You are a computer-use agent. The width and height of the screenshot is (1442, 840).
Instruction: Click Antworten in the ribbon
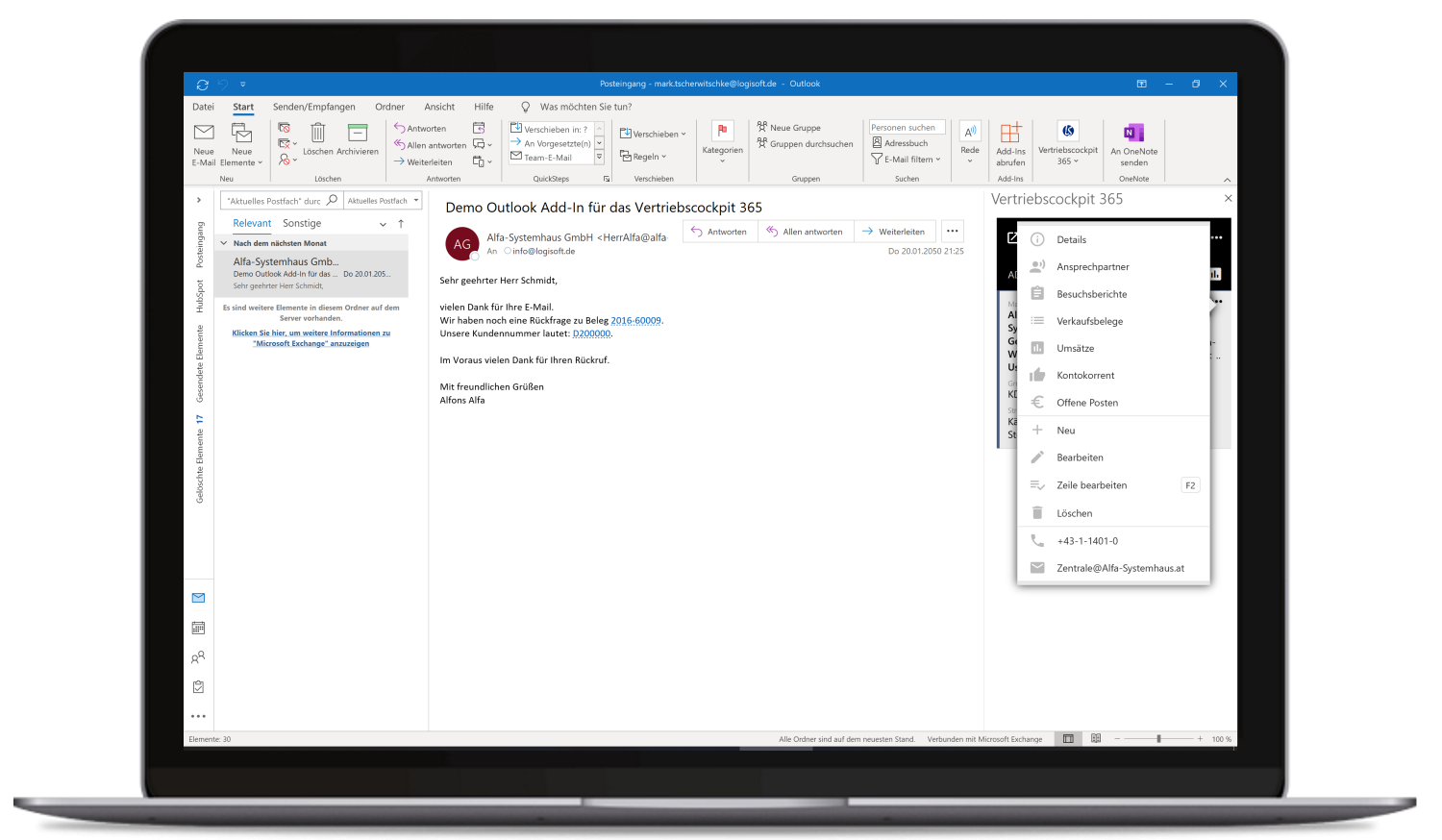coord(420,128)
